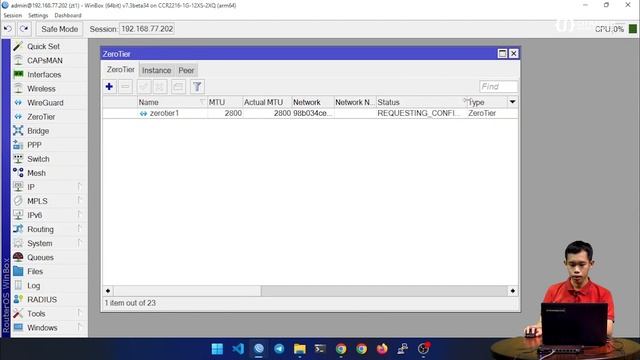
Task: Open WireGuard sidebar item
Action: pyautogui.click(x=45, y=103)
